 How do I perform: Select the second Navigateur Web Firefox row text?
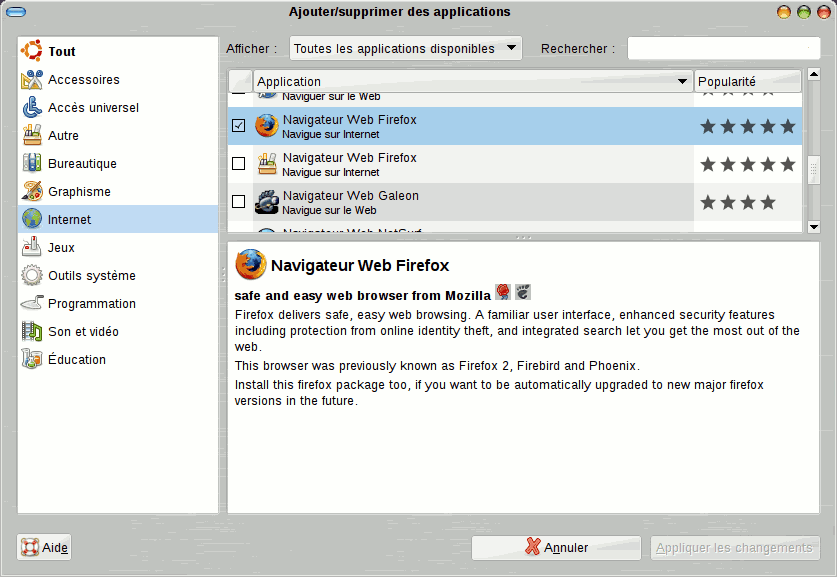point(349,164)
